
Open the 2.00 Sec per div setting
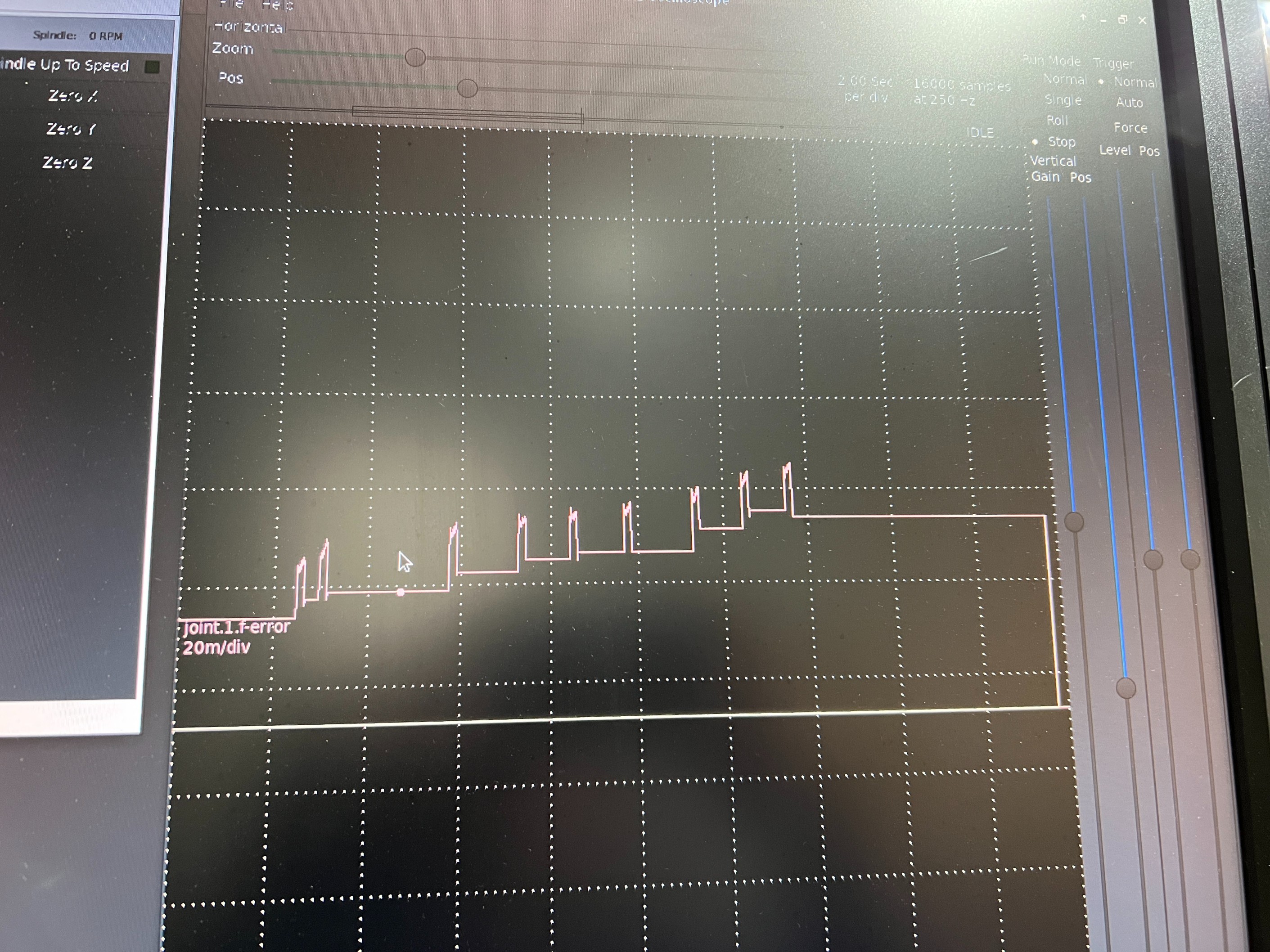pos(865,89)
